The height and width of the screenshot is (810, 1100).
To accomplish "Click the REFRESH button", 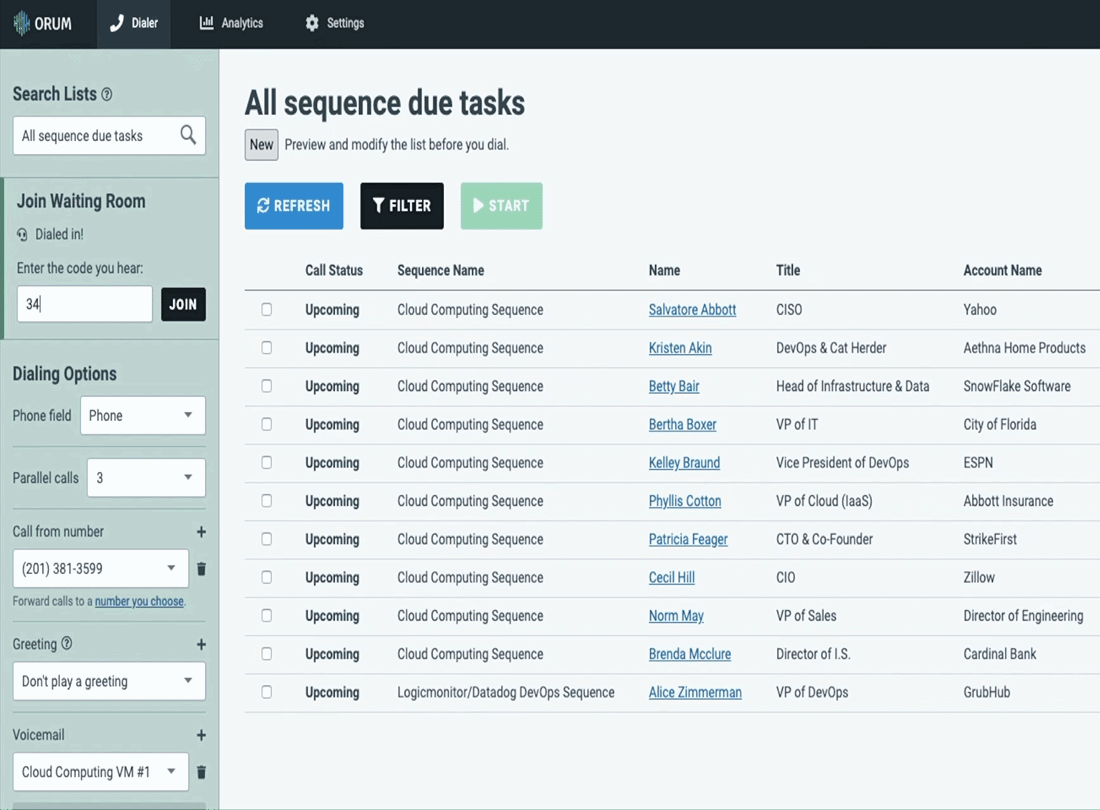I will (x=294, y=205).
